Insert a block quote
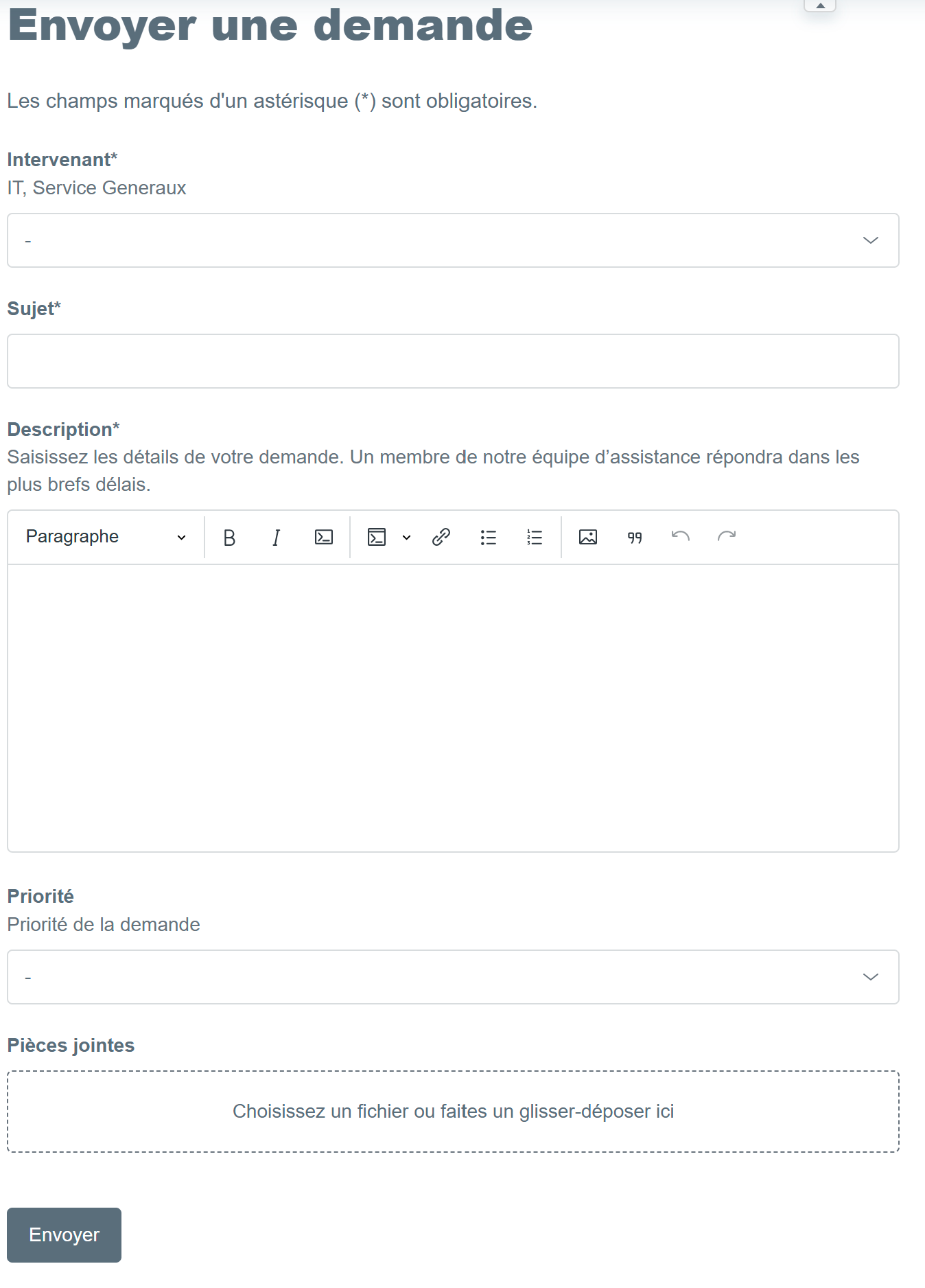 (x=635, y=538)
